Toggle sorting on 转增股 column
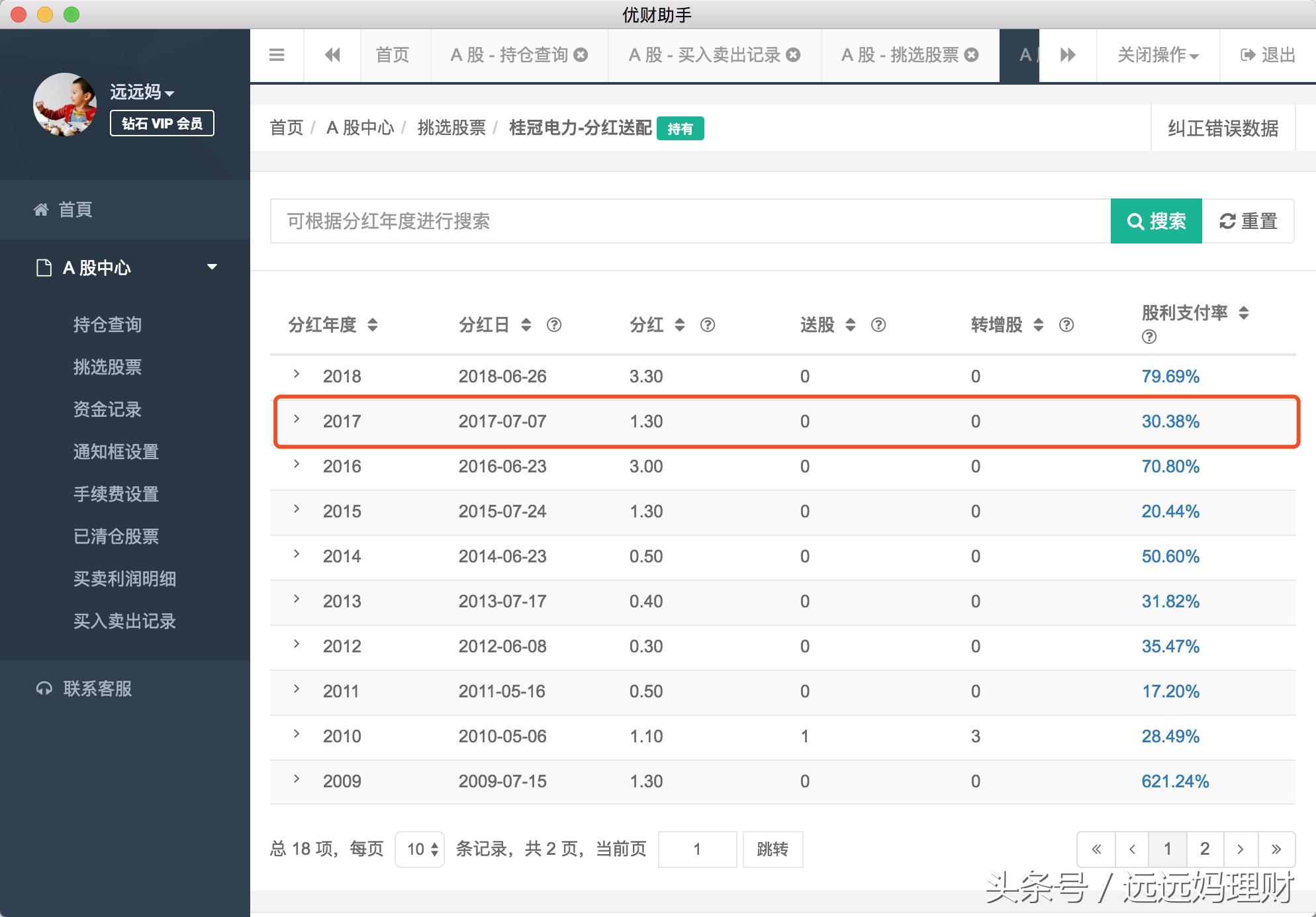The height and width of the screenshot is (917, 1316). point(1039,325)
